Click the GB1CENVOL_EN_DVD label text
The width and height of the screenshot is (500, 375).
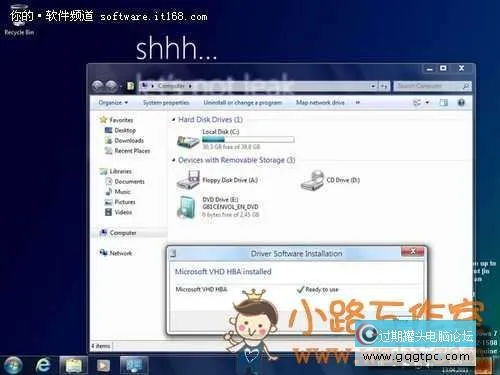pyautogui.click(x=230, y=207)
